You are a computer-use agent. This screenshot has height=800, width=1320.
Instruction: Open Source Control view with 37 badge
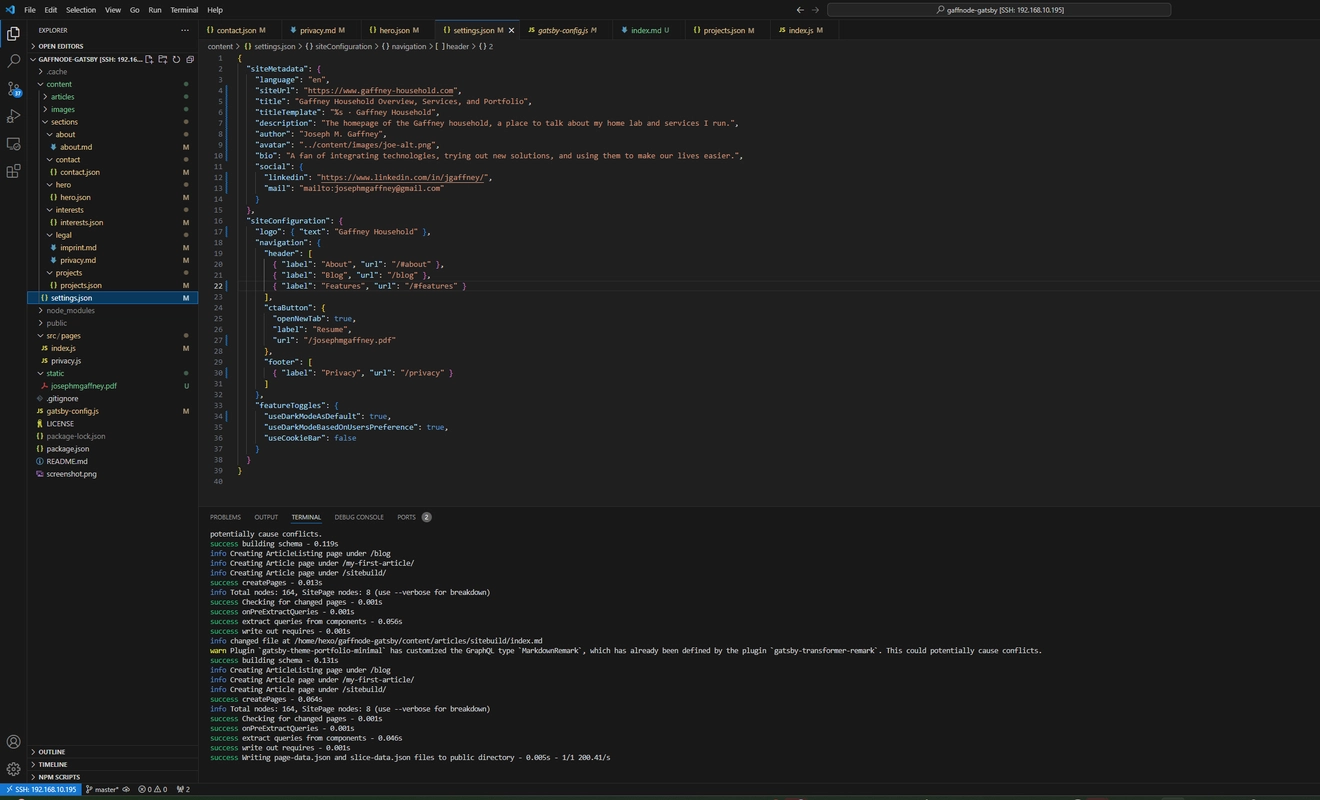click(x=13, y=89)
